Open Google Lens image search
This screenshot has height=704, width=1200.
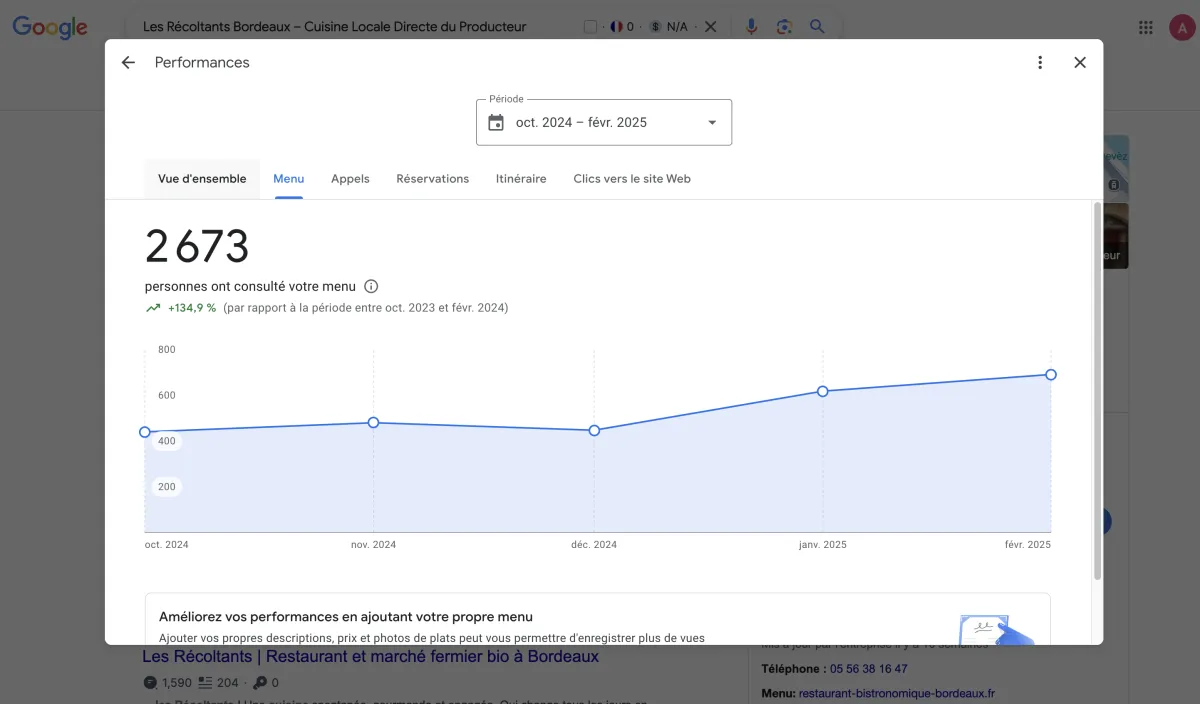[x=784, y=27]
